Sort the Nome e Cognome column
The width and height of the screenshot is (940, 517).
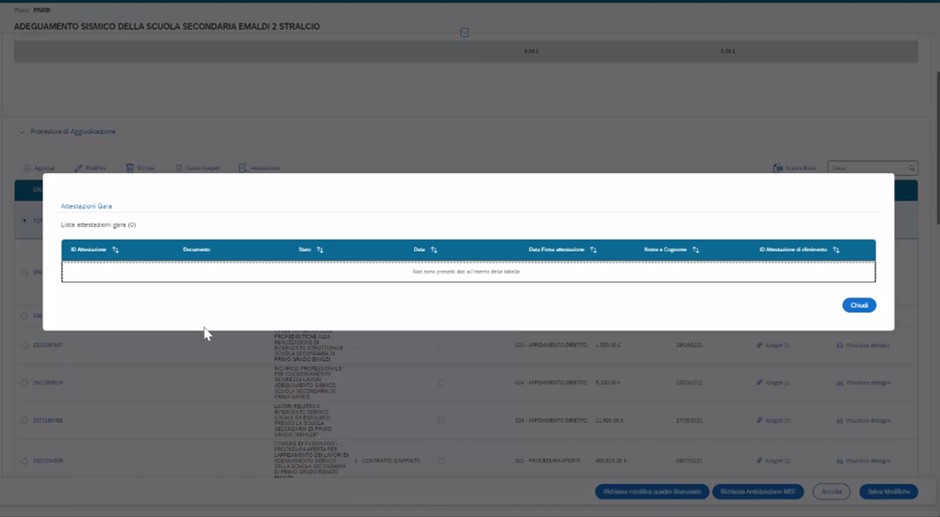pos(696,250)
